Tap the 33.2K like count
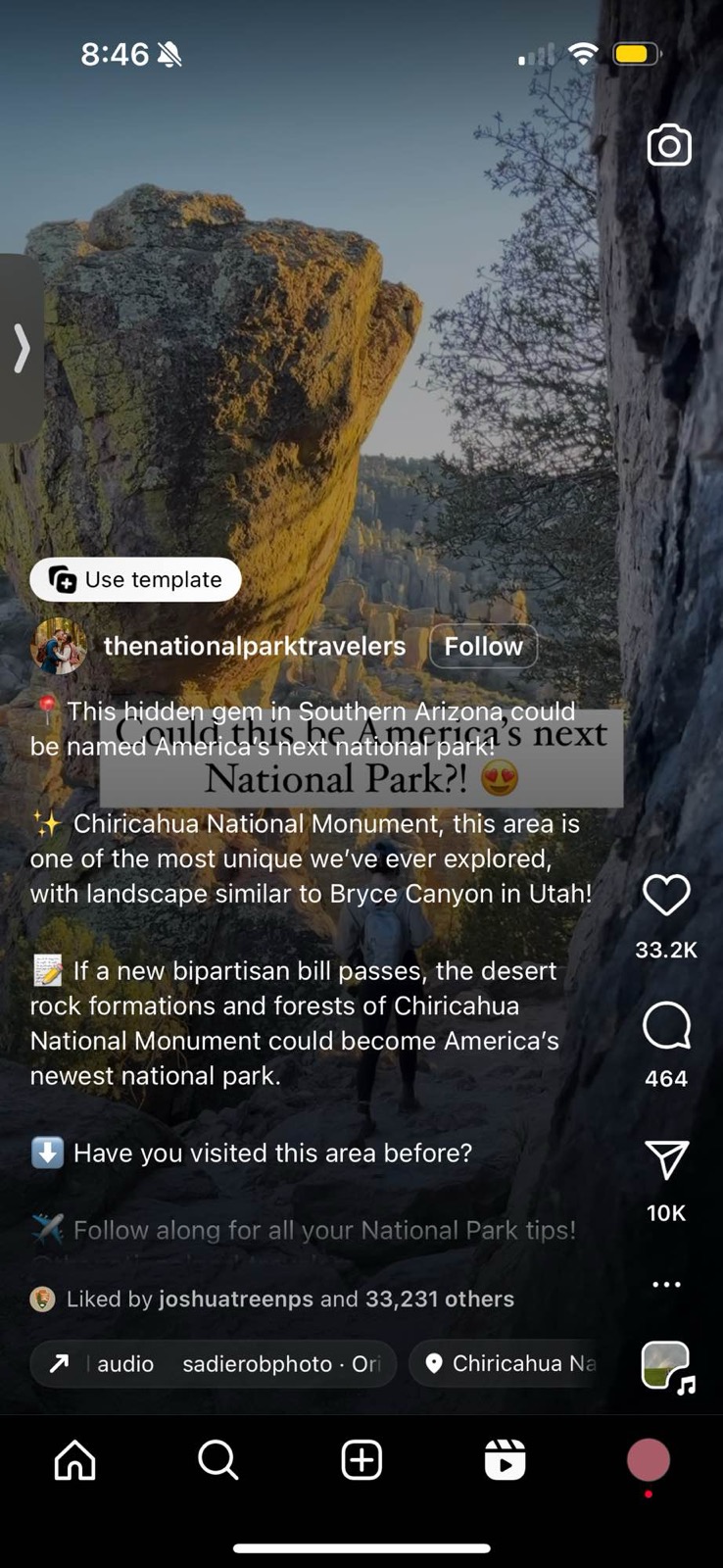Image resolution: width=723 pixels, height=1568 pixels. pyautogui.click(x=666, y=950)
